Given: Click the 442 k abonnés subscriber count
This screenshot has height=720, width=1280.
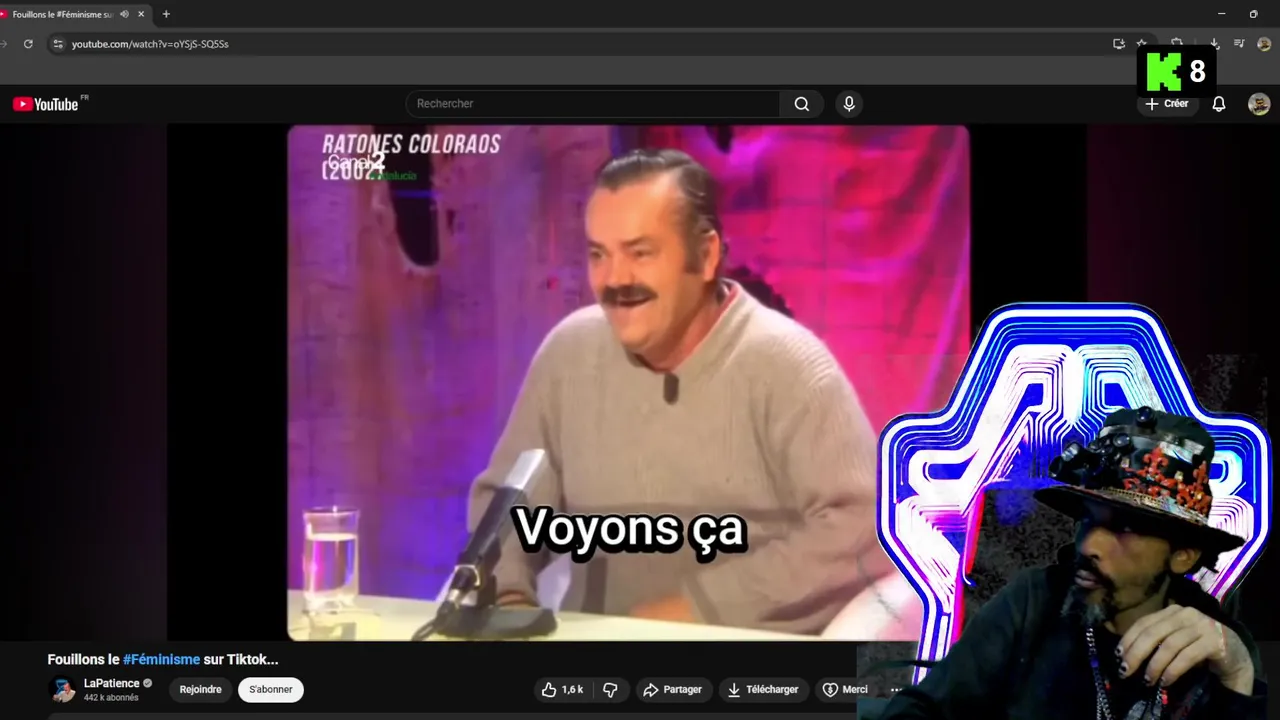Looking at the screenshot, I should pos(111,698).
